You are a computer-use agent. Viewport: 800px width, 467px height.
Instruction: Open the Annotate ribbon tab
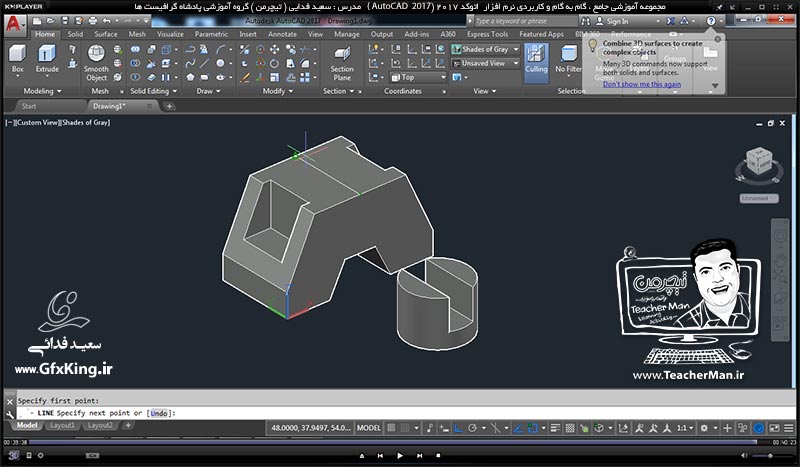282,34
